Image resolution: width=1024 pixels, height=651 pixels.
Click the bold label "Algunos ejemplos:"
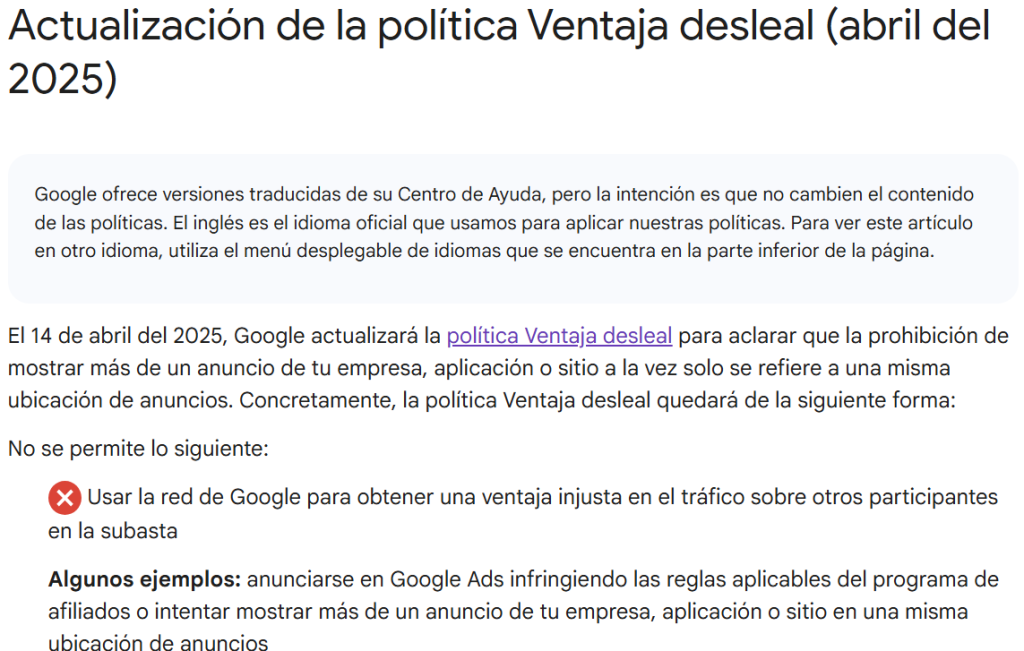[145, 580]
